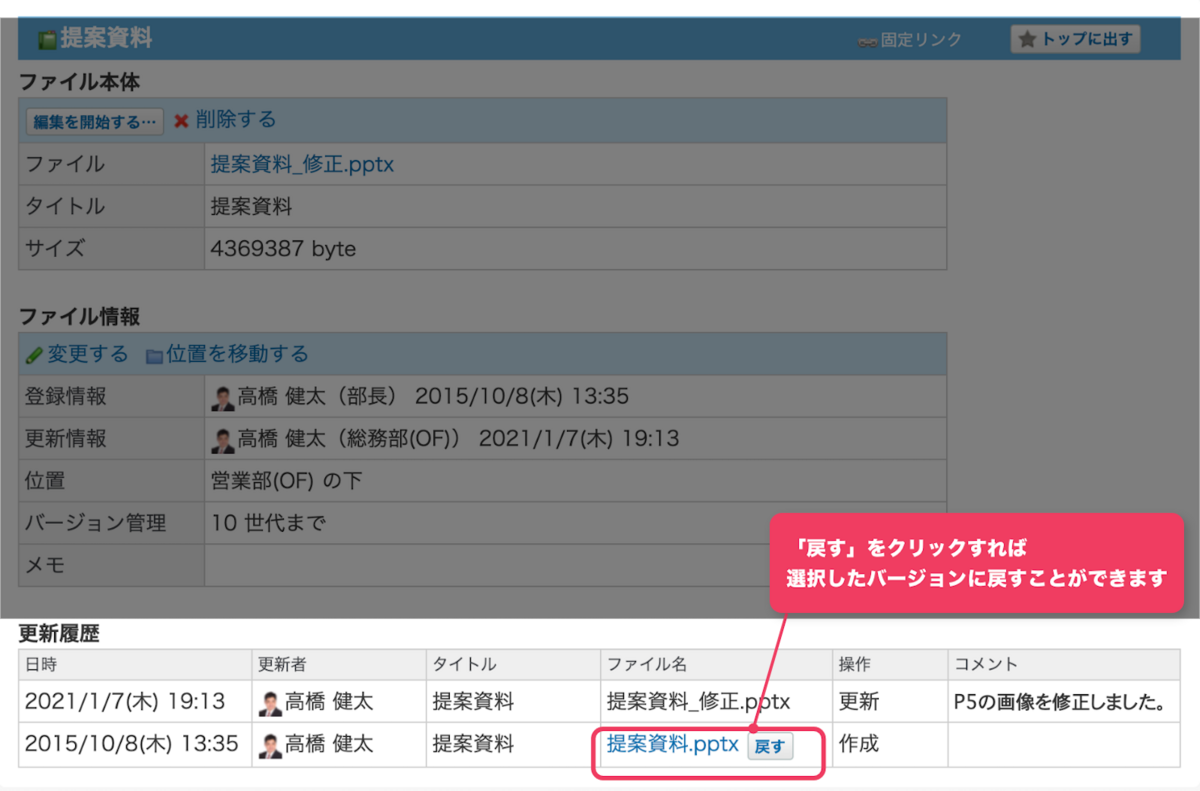
Task: Click the avatar of 高橋 健太（部長） in 登録情報
Action: 223,398
